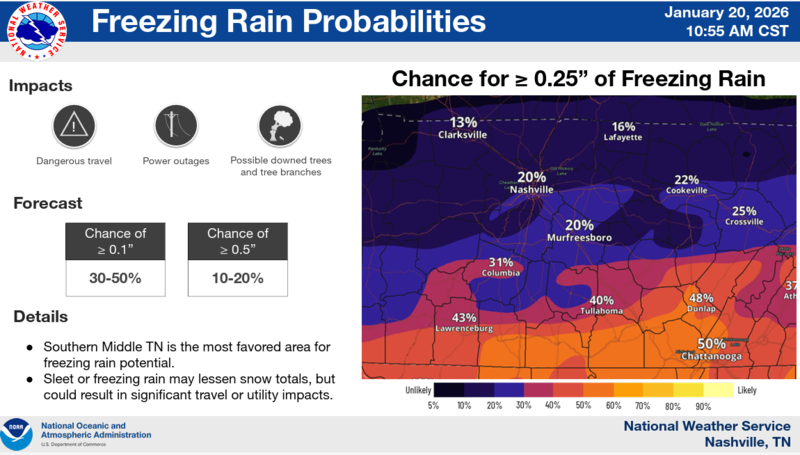
Task: Click the downed trees icon
Action: click(x=279, y=126)
